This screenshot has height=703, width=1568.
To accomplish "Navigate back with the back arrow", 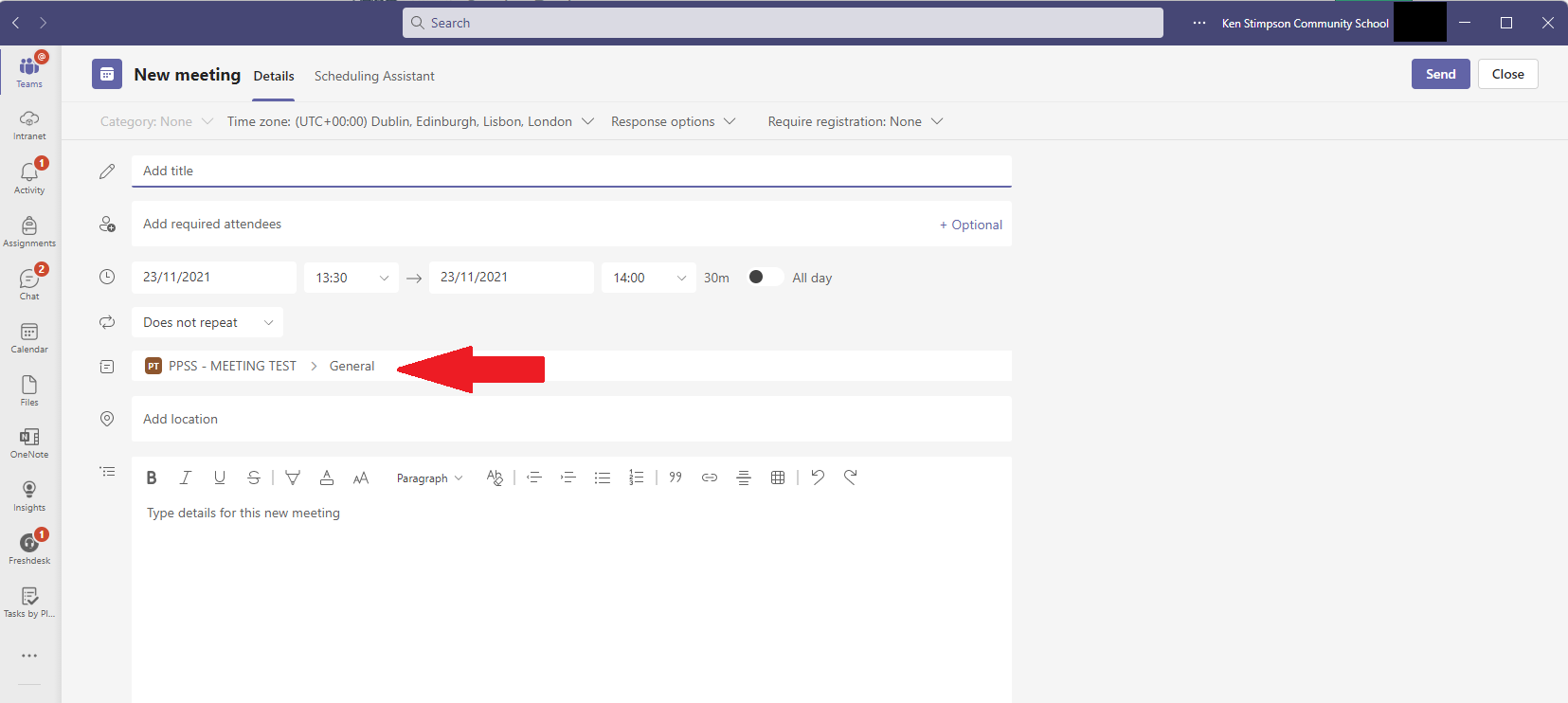I will coord(16,23).
